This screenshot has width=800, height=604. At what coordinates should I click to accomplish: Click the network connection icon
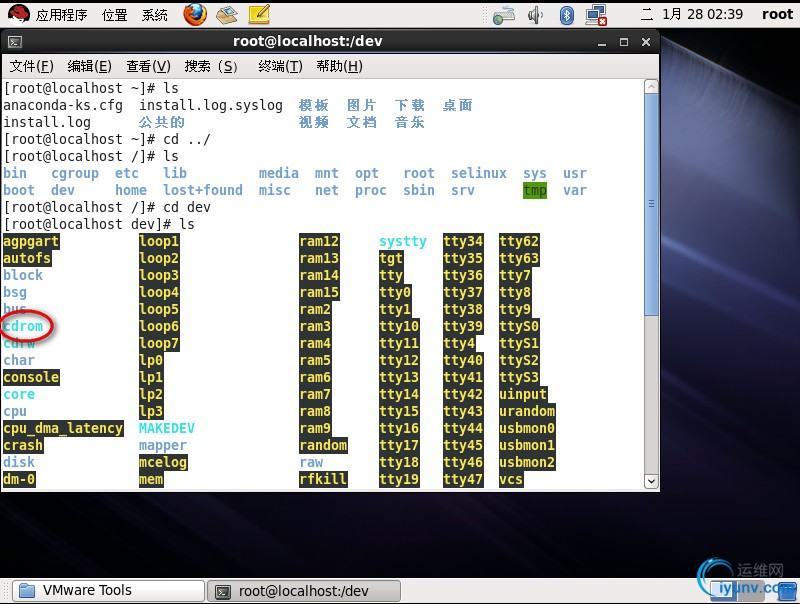pyautogui.click(x=597, y=14)
